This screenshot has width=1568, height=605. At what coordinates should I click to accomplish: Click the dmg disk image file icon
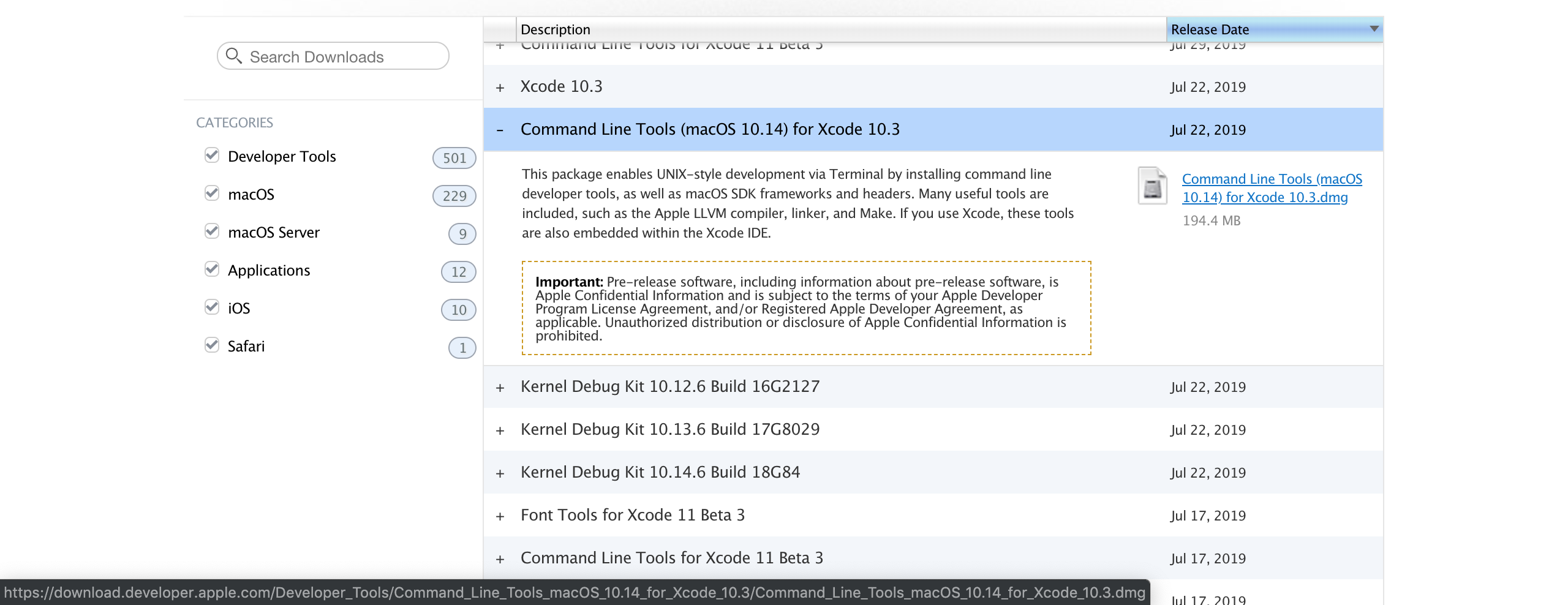1153,186
